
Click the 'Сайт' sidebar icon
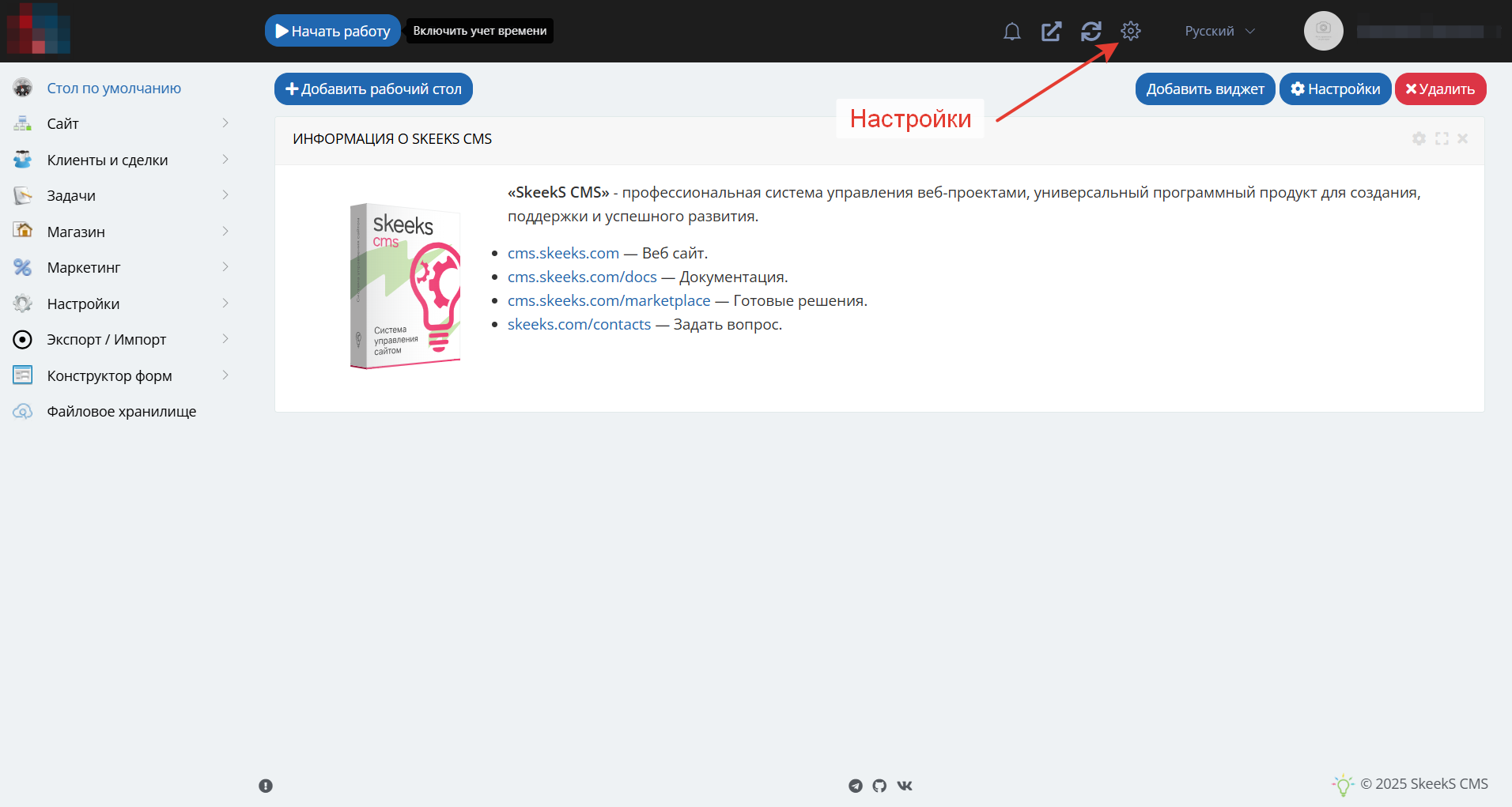pyautogui.click(x=23, y=123)
